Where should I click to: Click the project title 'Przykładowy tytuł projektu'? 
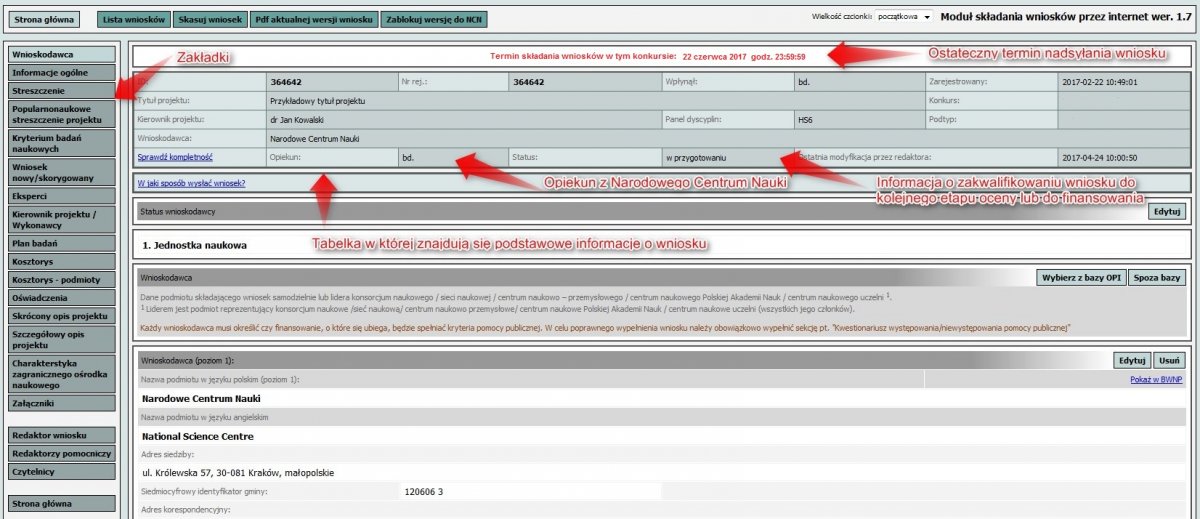pos(318,101)
